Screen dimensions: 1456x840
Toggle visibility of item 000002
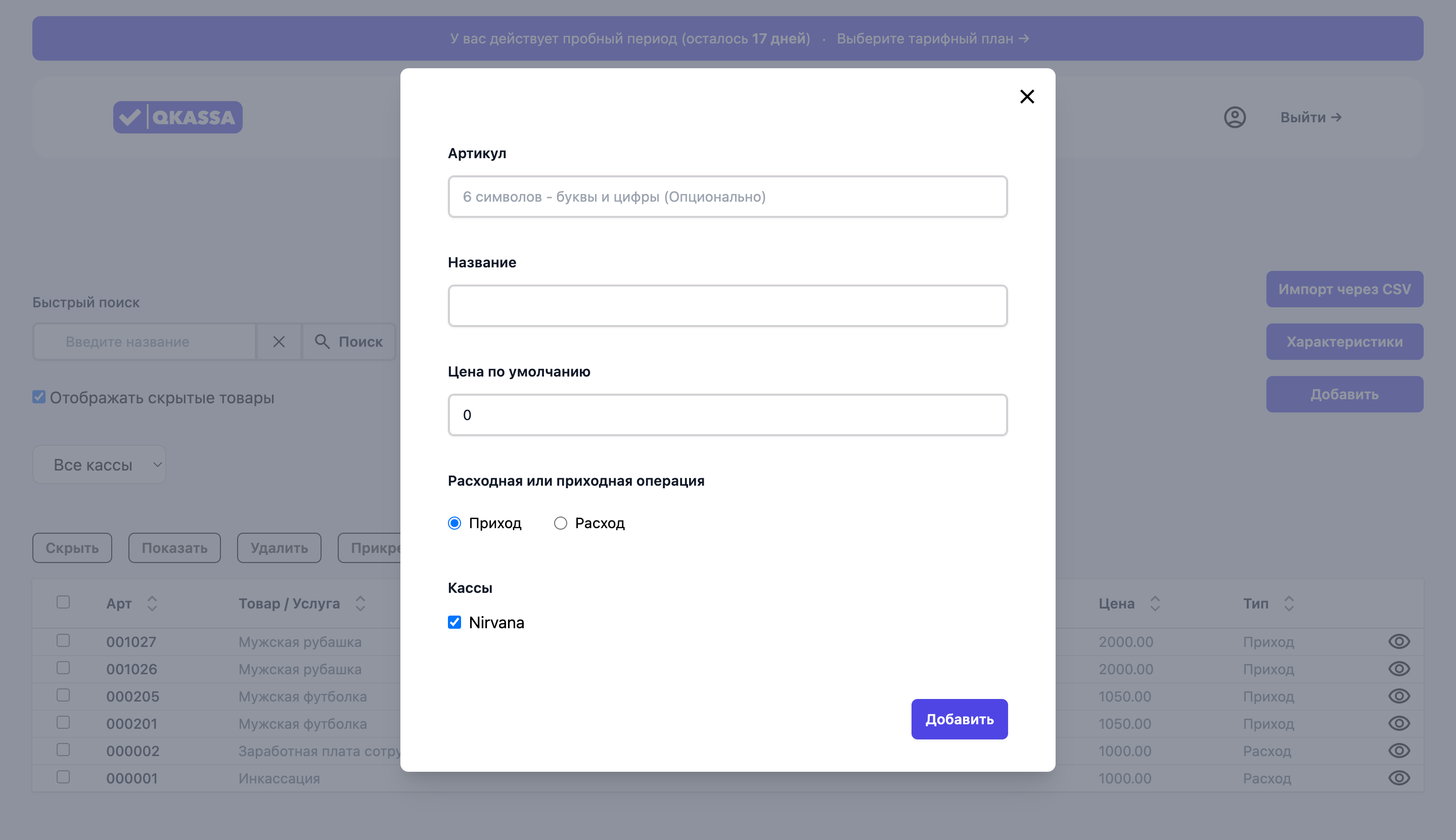(1398, 751)
